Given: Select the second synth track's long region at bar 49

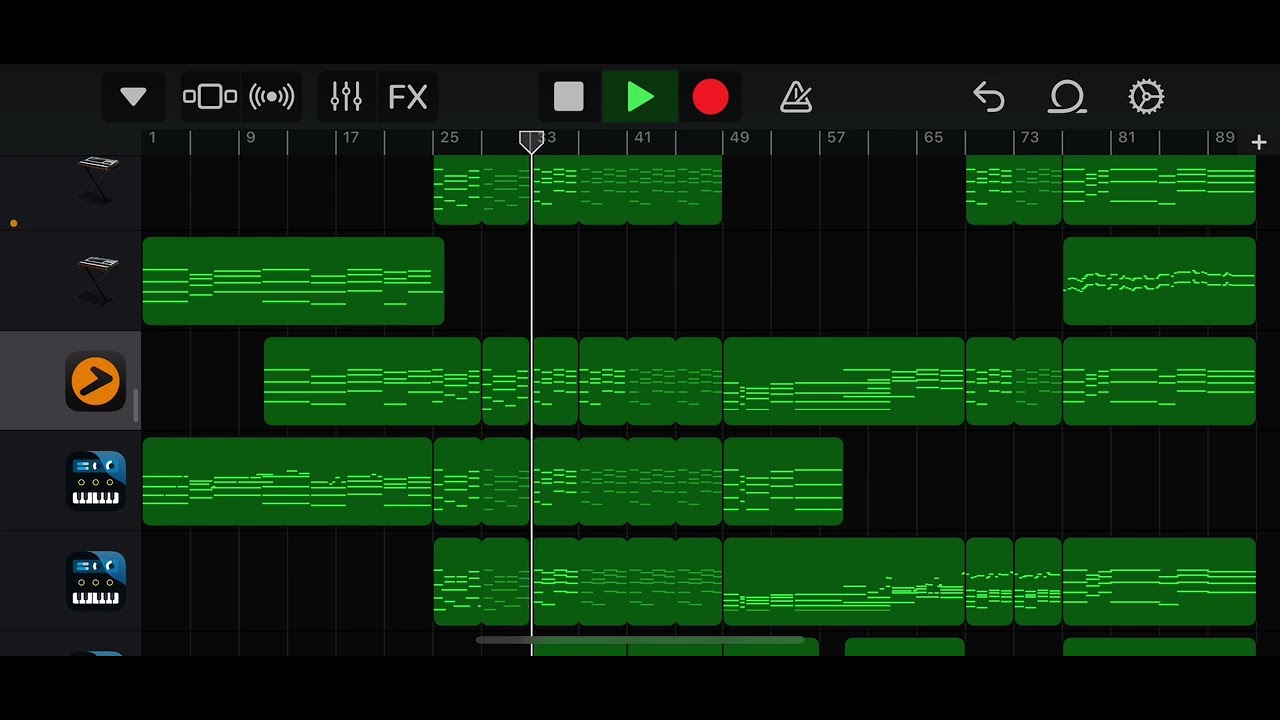Looking at the screenshot, I should tap(844, 581).
